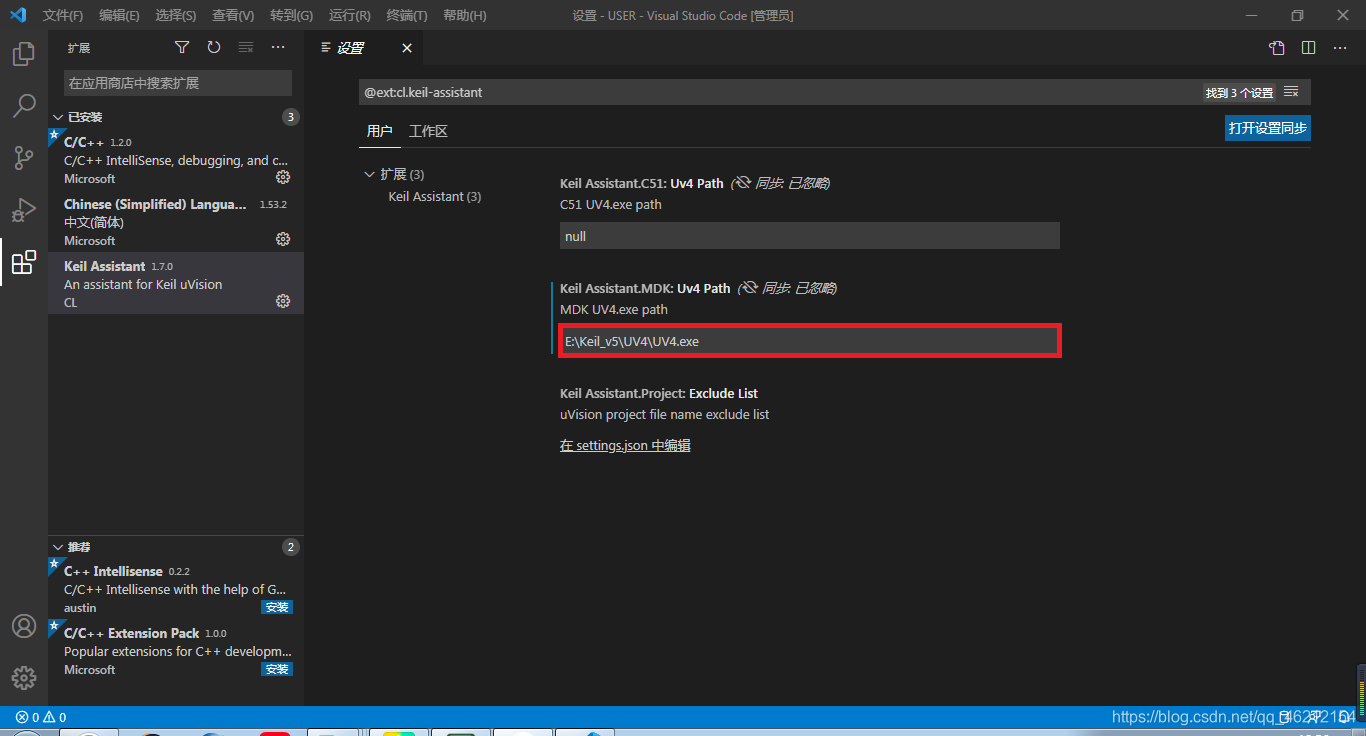Viewport: 1366px width, 736px height.
Task: Open the Selection menu (选择)
Action: pyautogui.click(x=176, y=16)
